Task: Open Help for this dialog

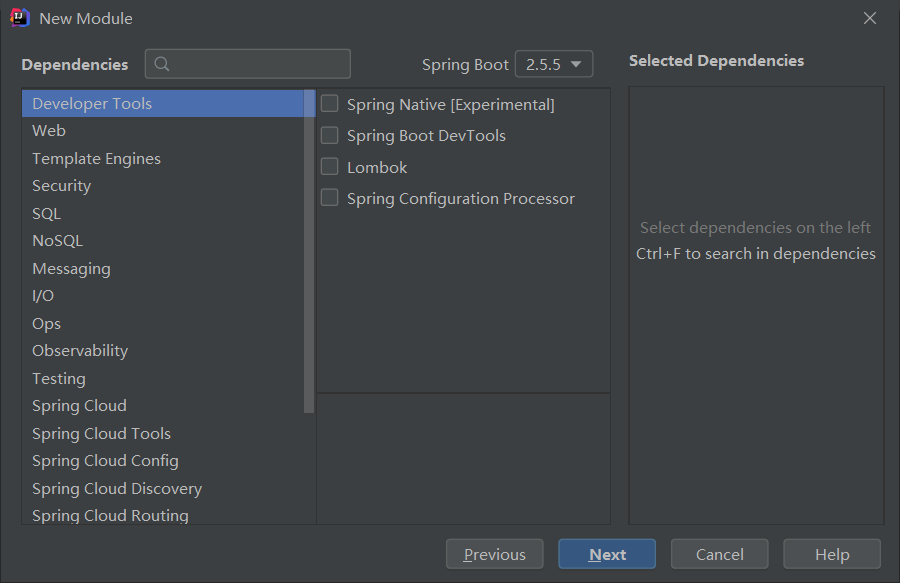Action: pos(832,554)
